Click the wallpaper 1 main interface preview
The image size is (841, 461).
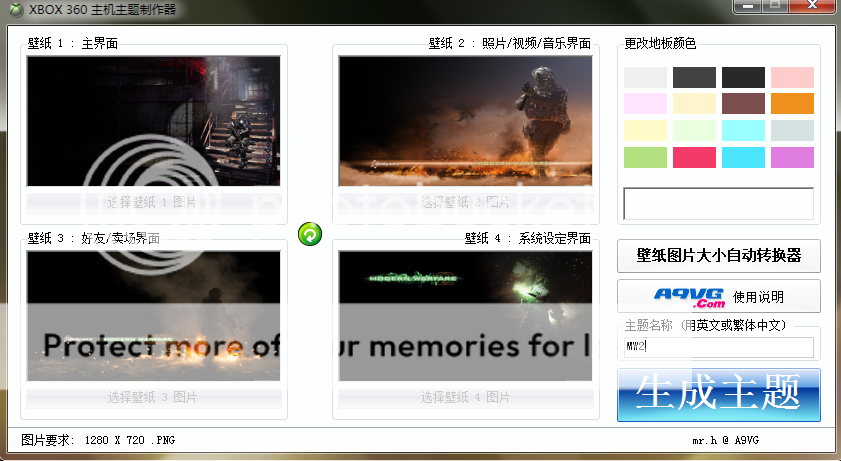pos(153,120)
